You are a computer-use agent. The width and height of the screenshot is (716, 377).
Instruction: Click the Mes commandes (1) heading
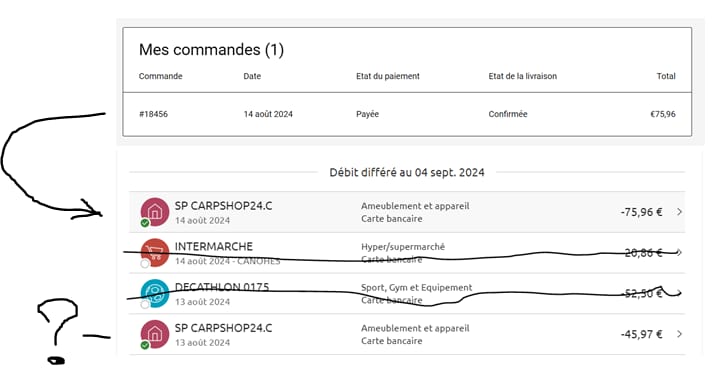point(211,49)
